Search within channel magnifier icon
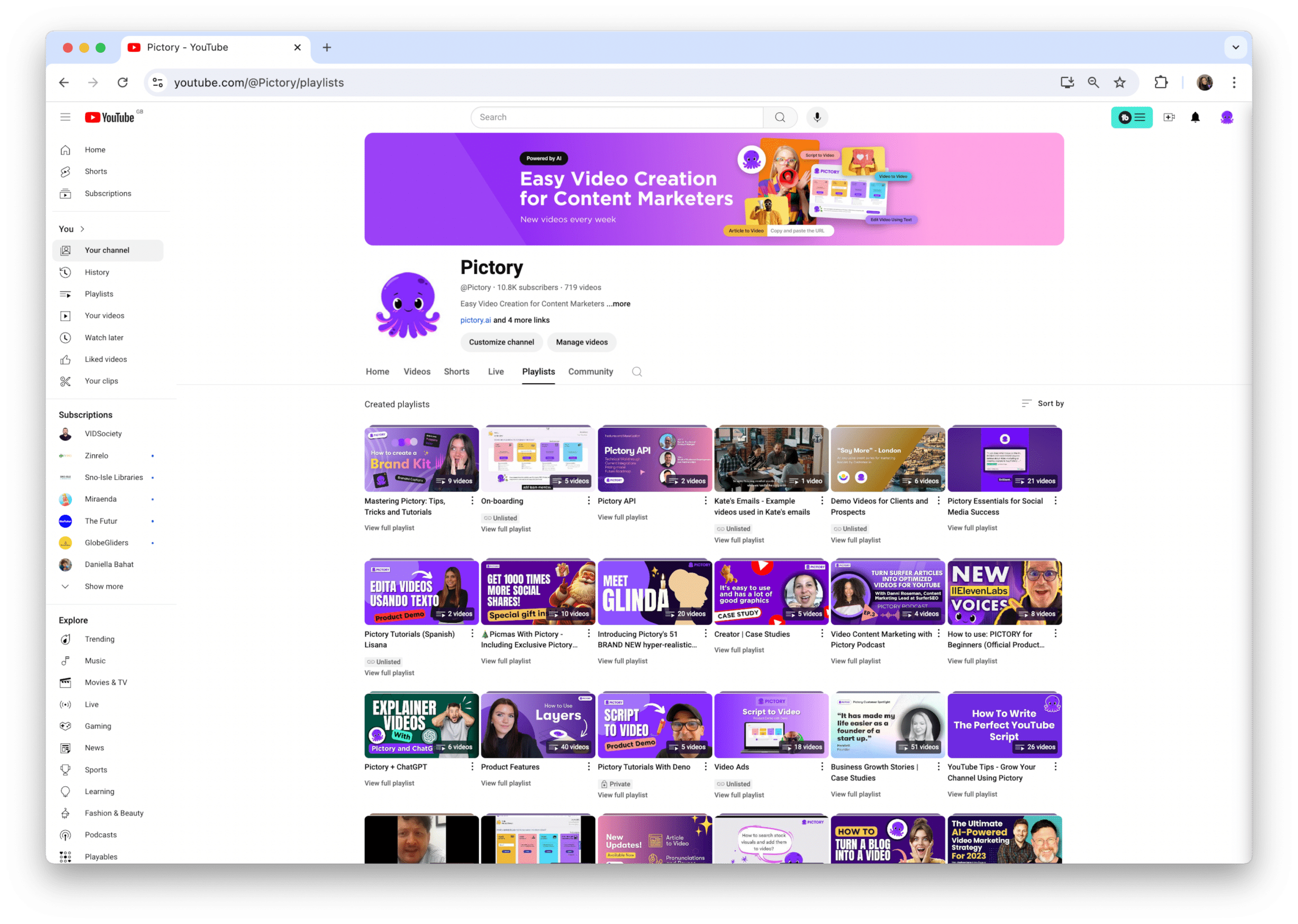 point(637,372)
